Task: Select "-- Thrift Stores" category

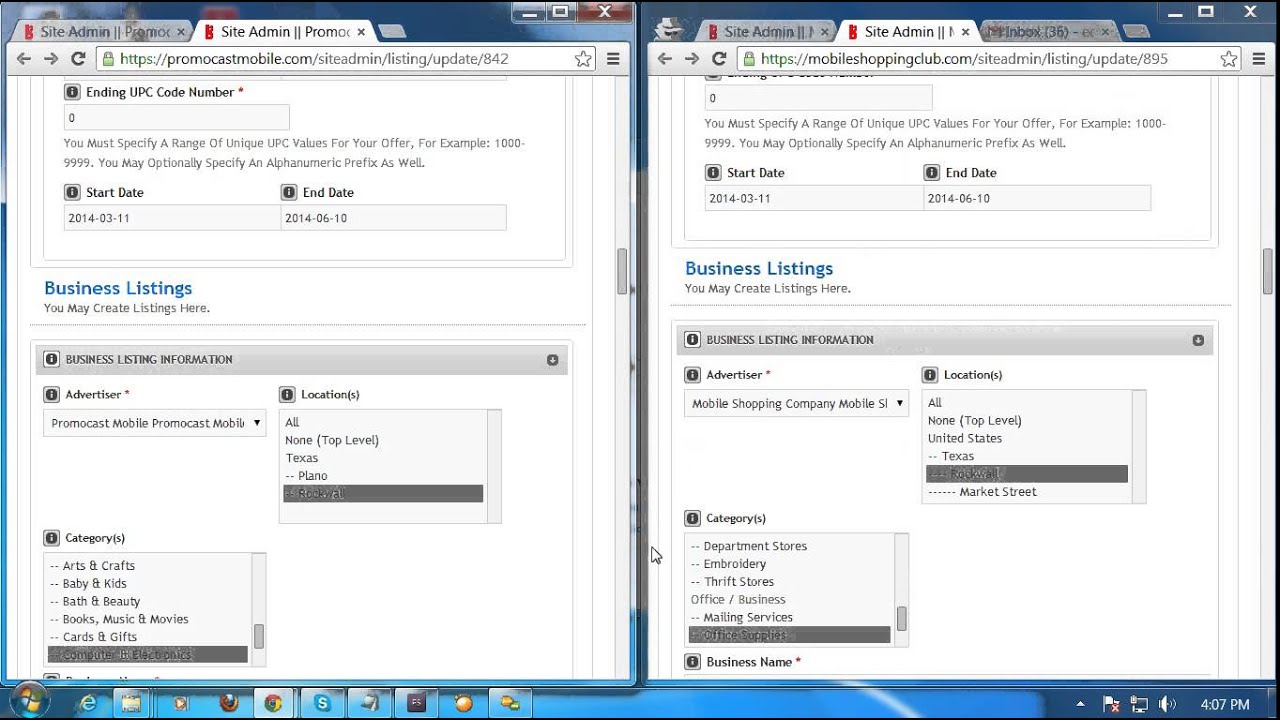Action: click(x=790, y=582)
